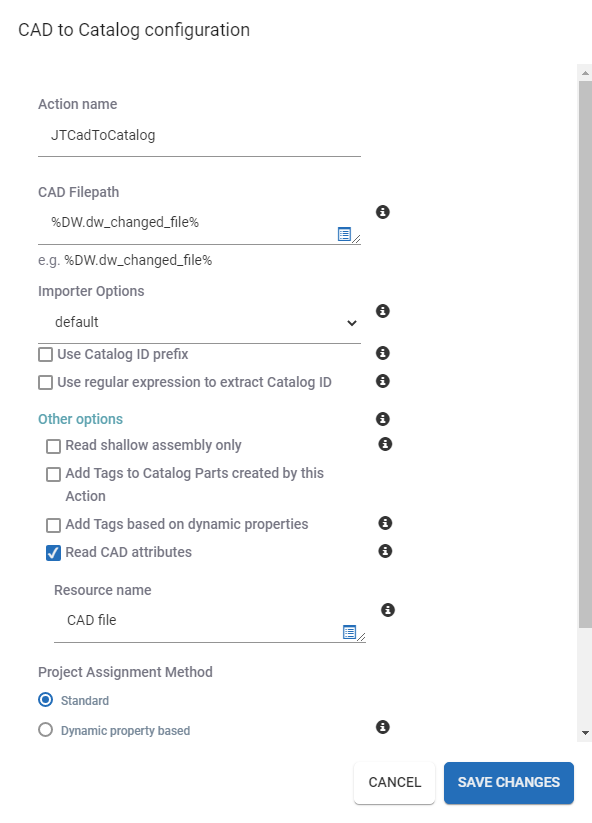Image resolution: width=592 pixels, height=823 pixels.
Task: Click info icon next to Other options
Action: coord(383,419)
